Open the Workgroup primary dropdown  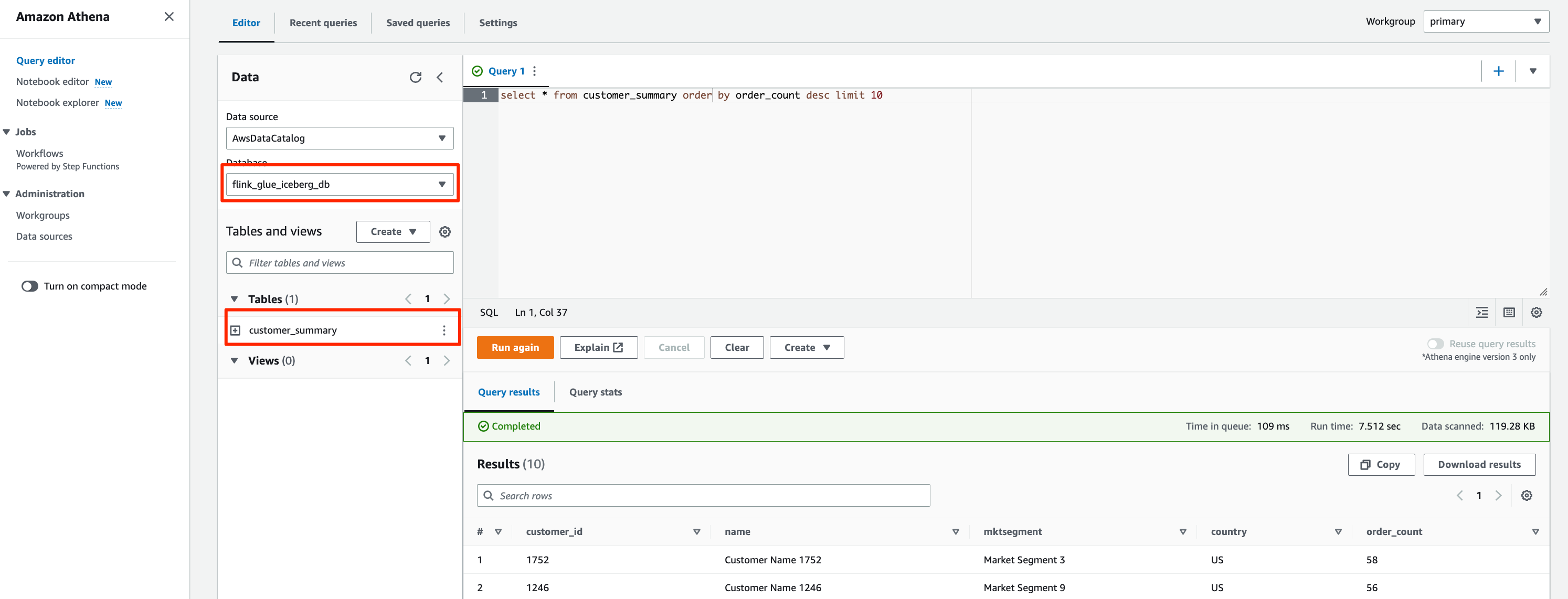(1485, 22)
